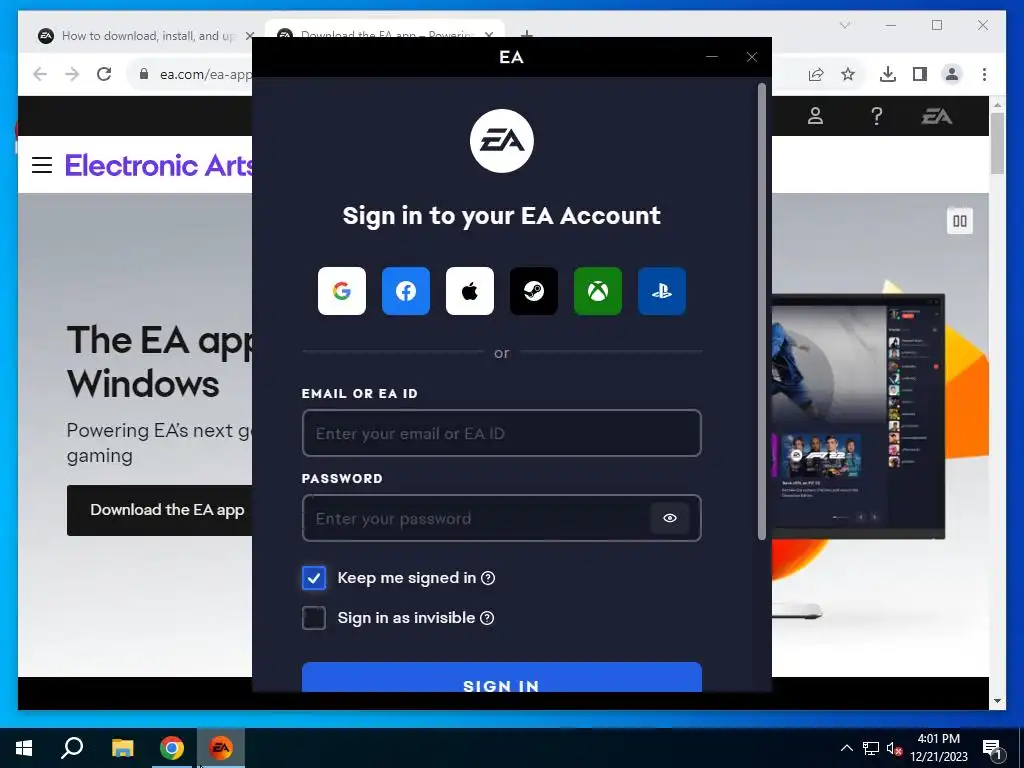This screenshot has width=1024, height=768.
Task: Reload the EA web page
Action: 104,74
